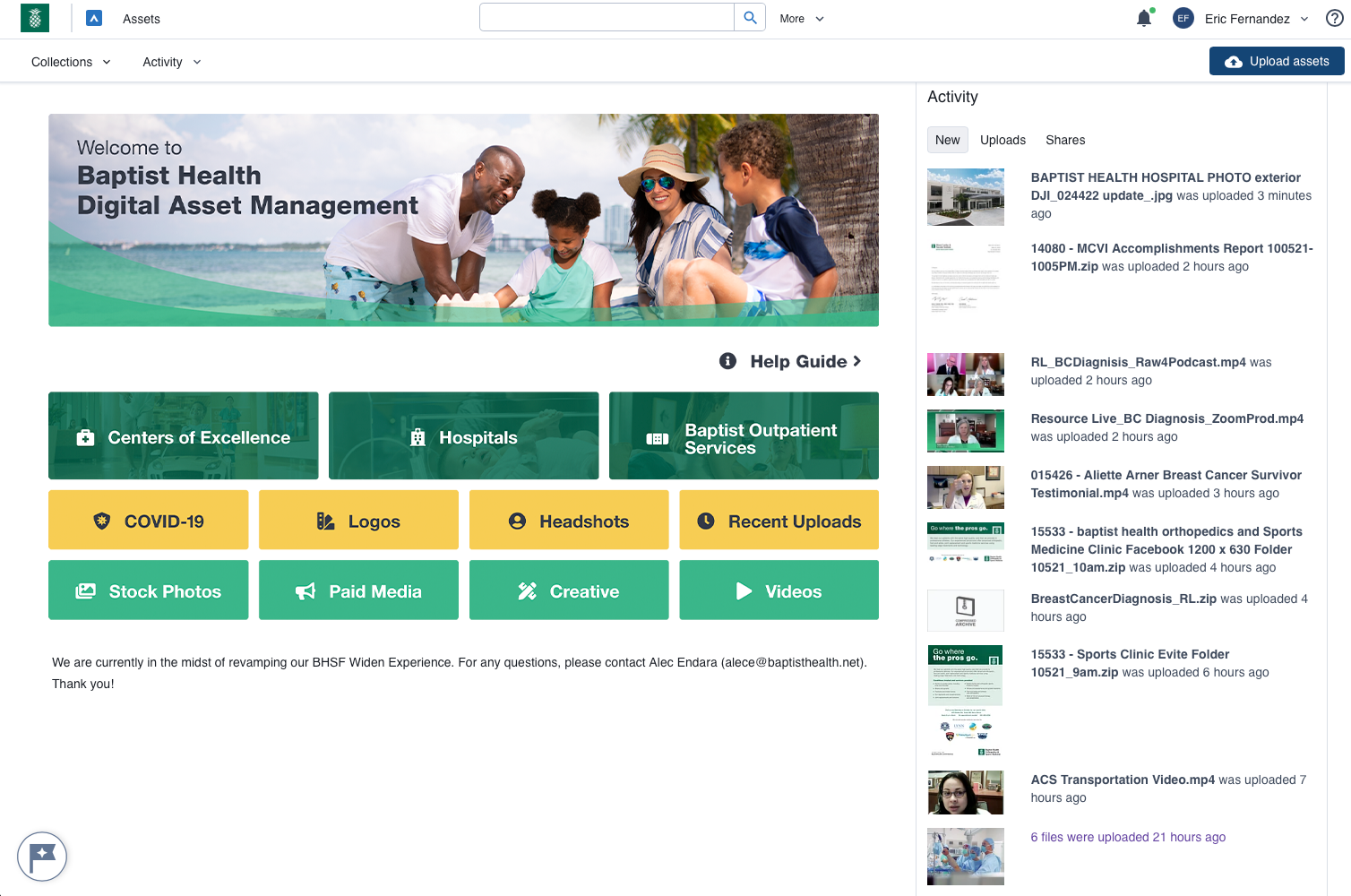Open the Collections dropdown

coord(71,62)
